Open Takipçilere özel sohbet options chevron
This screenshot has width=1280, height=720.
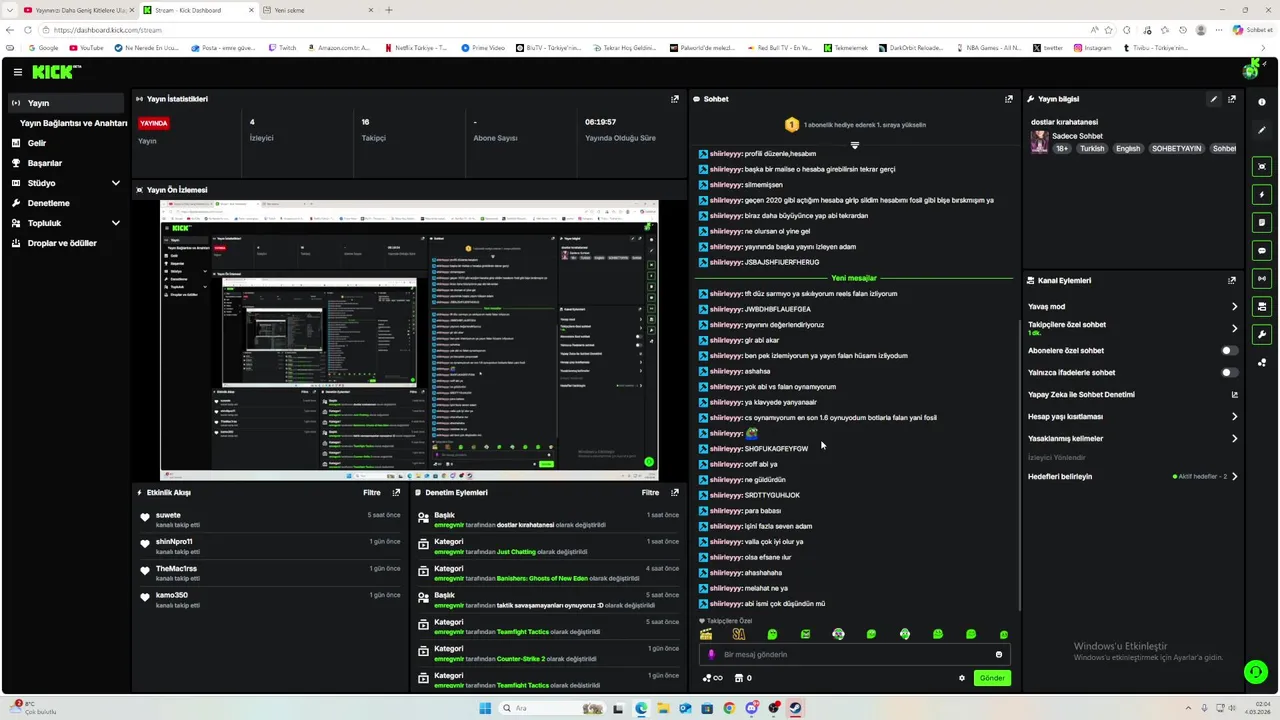(x=1234, y=328)
